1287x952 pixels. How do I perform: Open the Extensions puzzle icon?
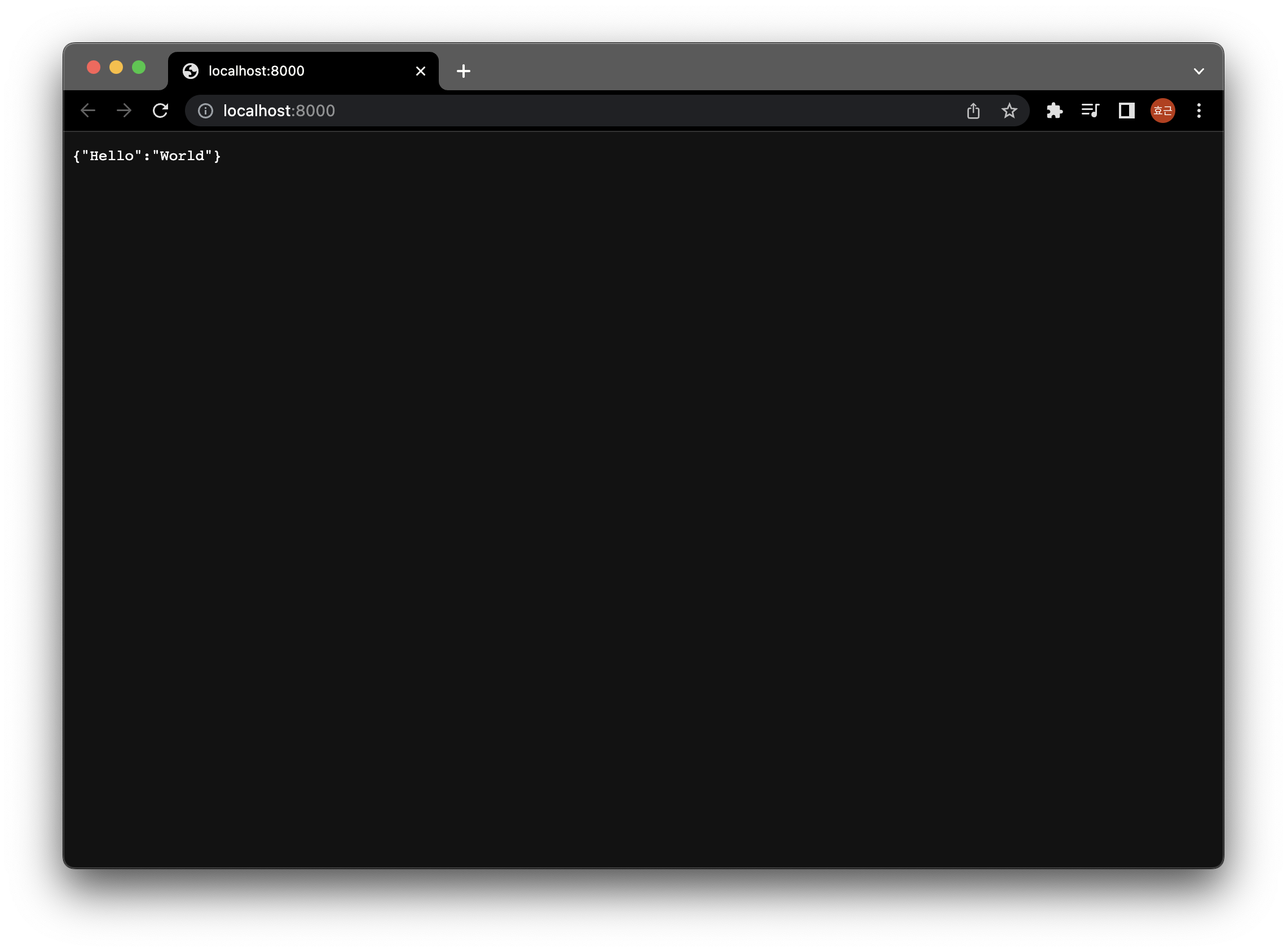(1054, 111)
